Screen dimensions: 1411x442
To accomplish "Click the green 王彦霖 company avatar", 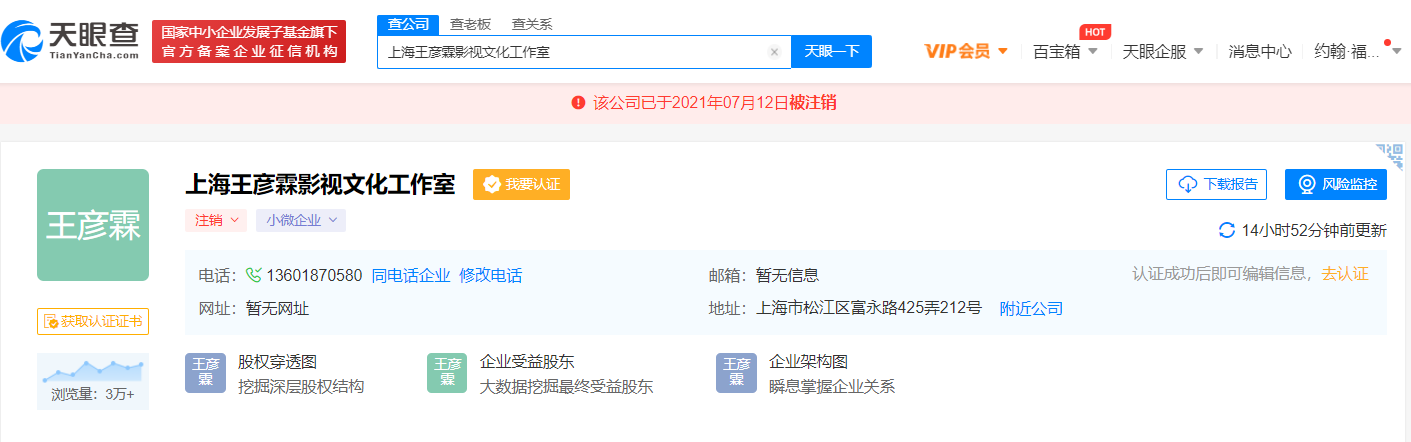I will click(x=93, y=225).
